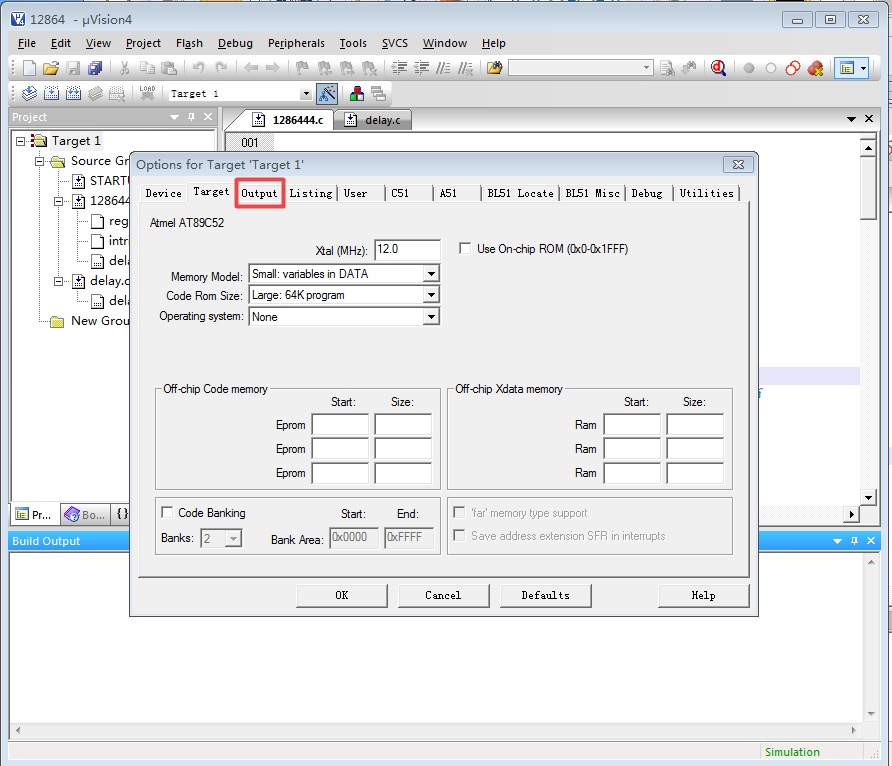This screenshot has width=892, height=766.
Task: Click the project window layout icon
Action: (846, 68)
